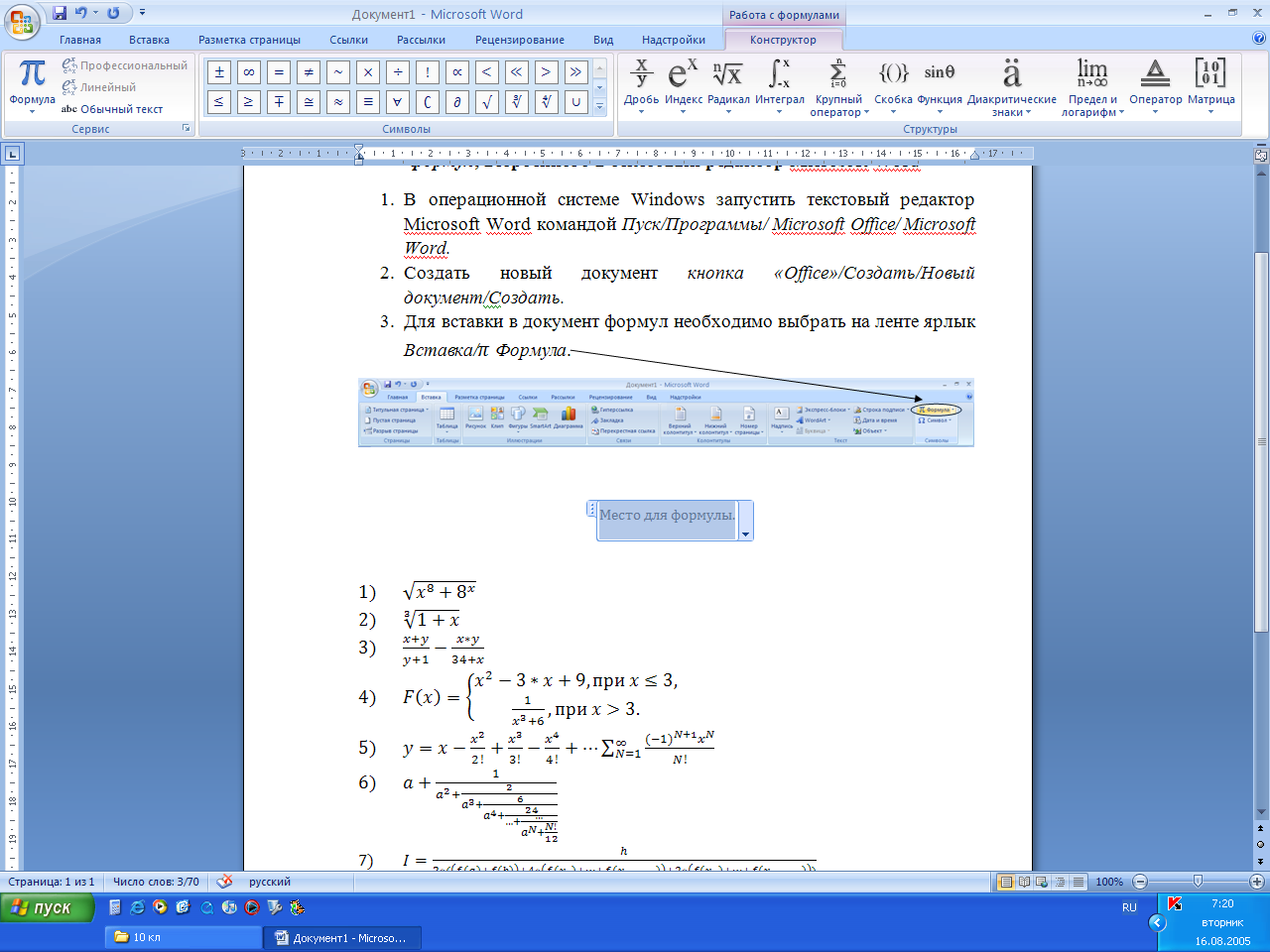Insert the almost-equal (≈) symbol
This screenshot has width=1270, height=952.
coord(338,101)
